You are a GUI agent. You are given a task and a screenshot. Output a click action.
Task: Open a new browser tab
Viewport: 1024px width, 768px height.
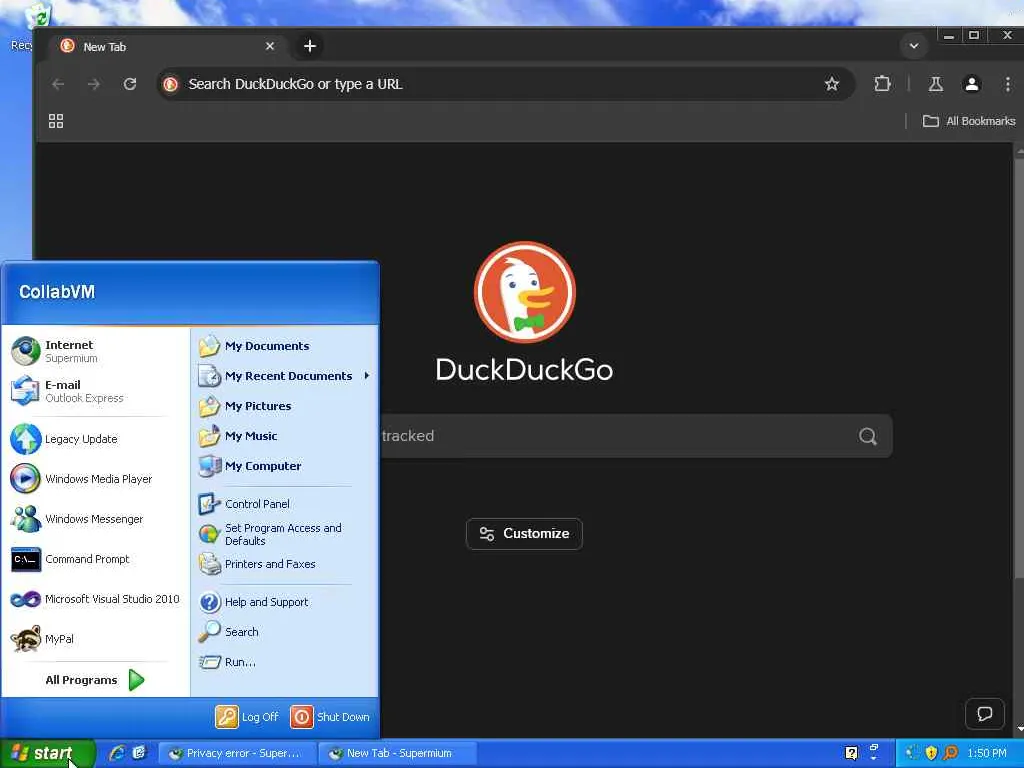[x=310, y=46]
